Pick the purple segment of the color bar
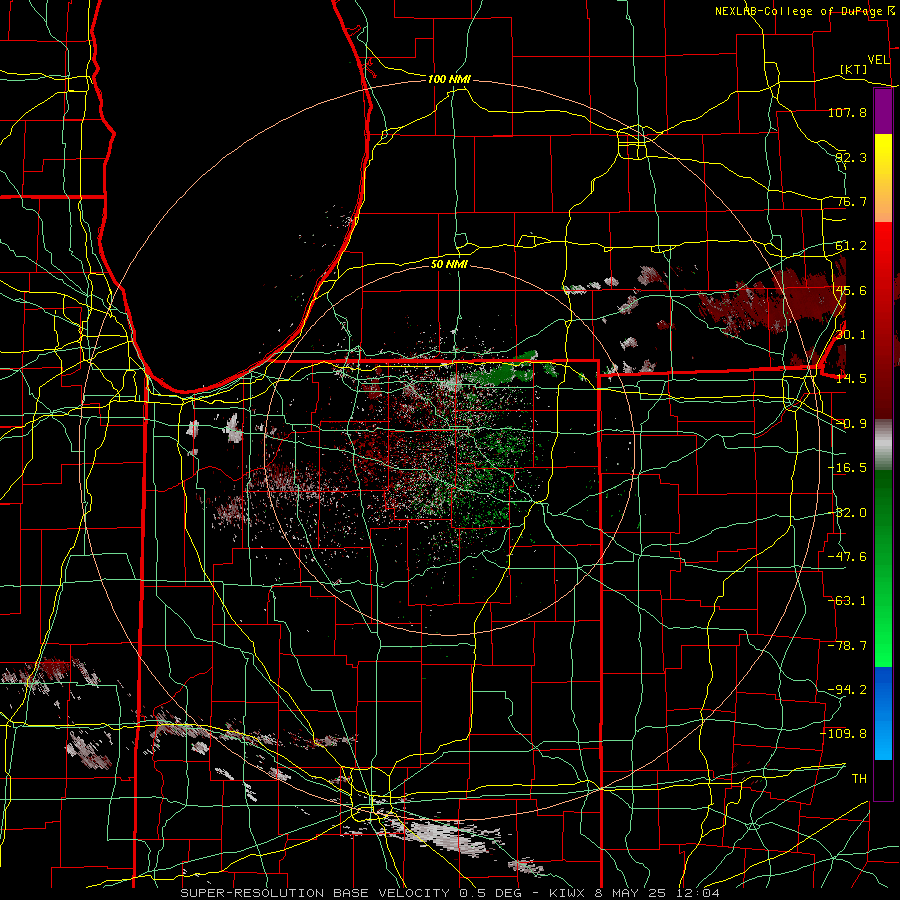This screenshot has height=900, width=900. [x=883, y=112]
